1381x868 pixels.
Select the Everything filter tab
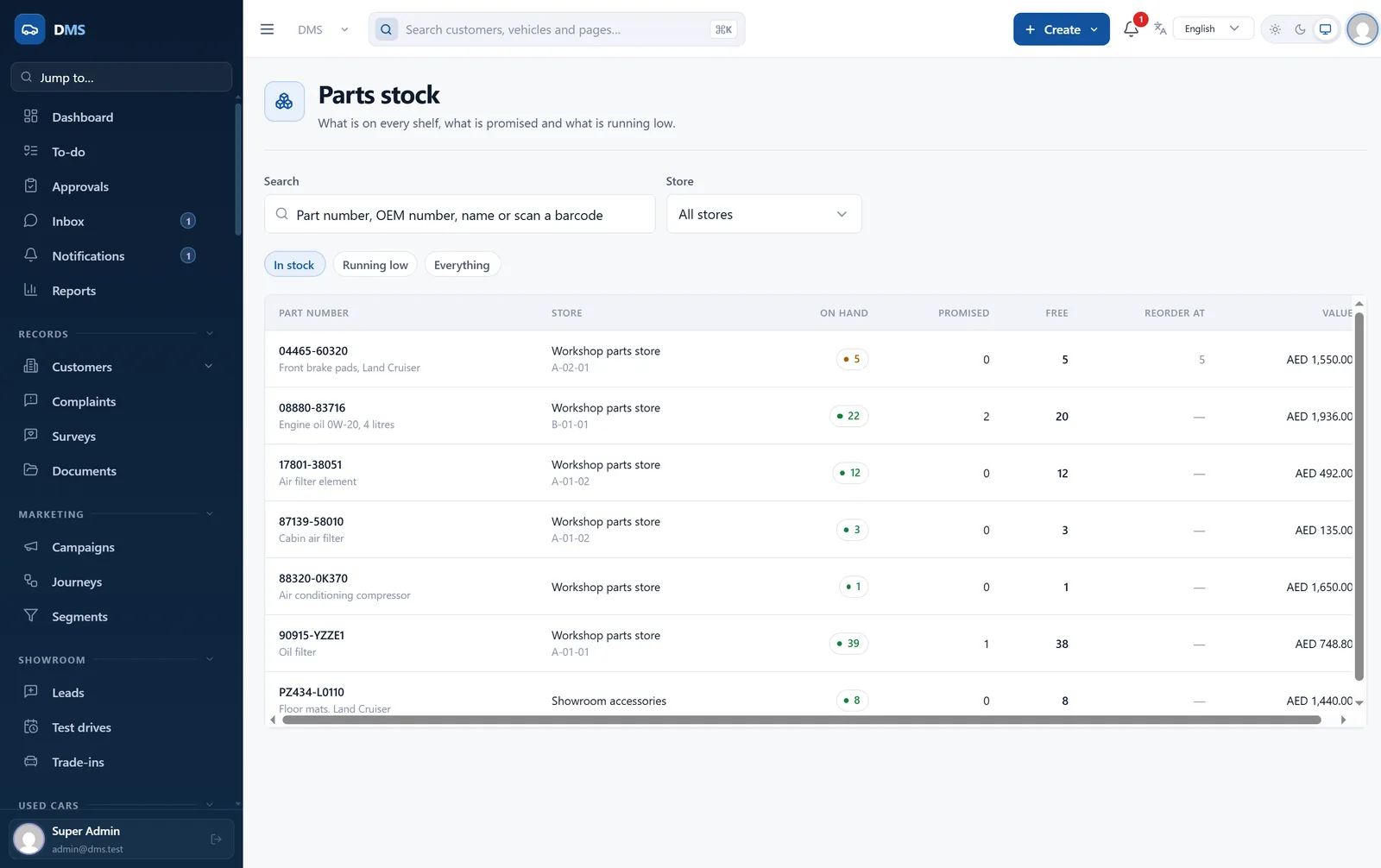pyautogui.click(x=462, y=265)
